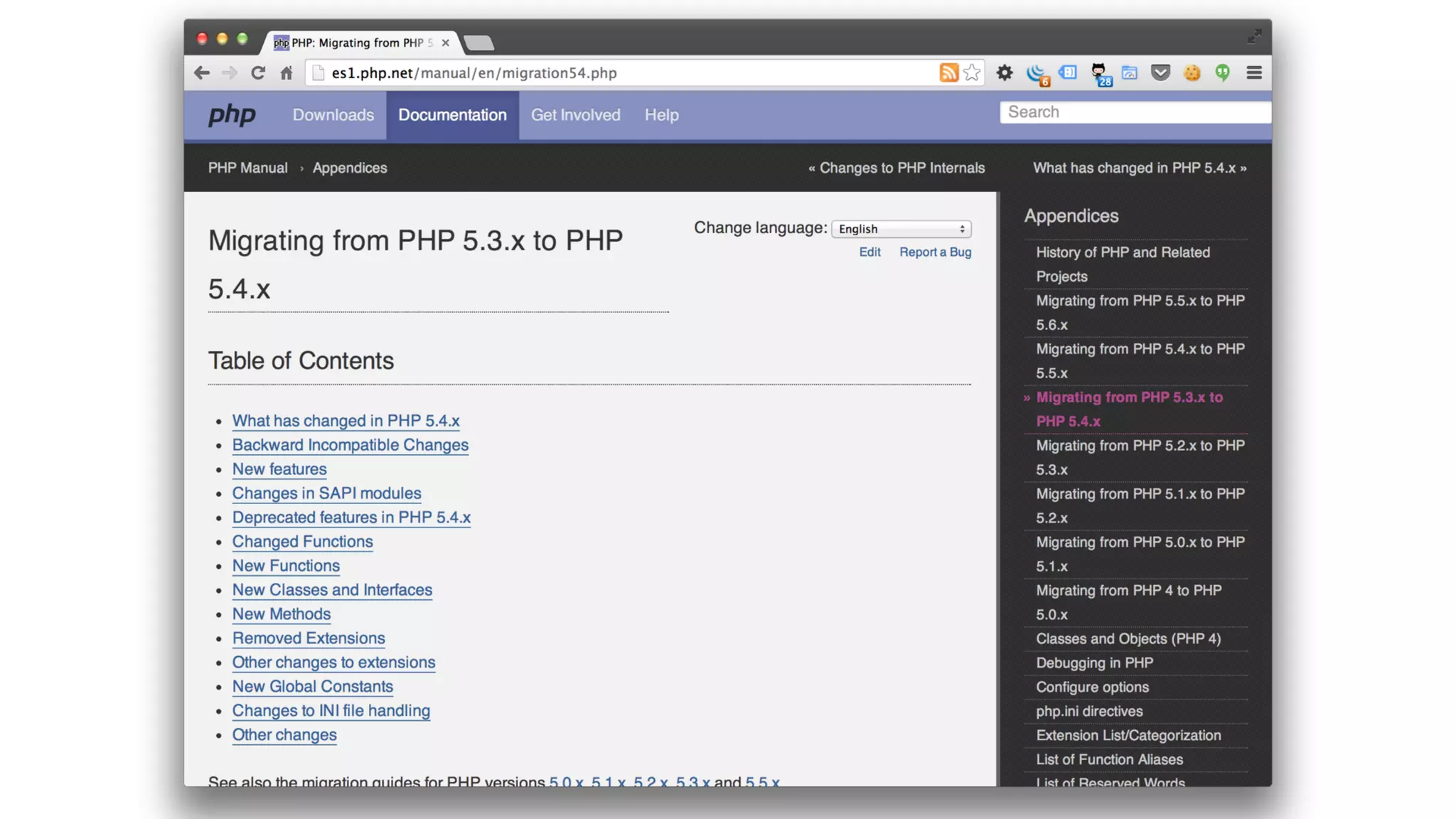Screen dimensions: 1456x819
Task: Open the Chrome hamburger menu
Action: coord(1254,73)
